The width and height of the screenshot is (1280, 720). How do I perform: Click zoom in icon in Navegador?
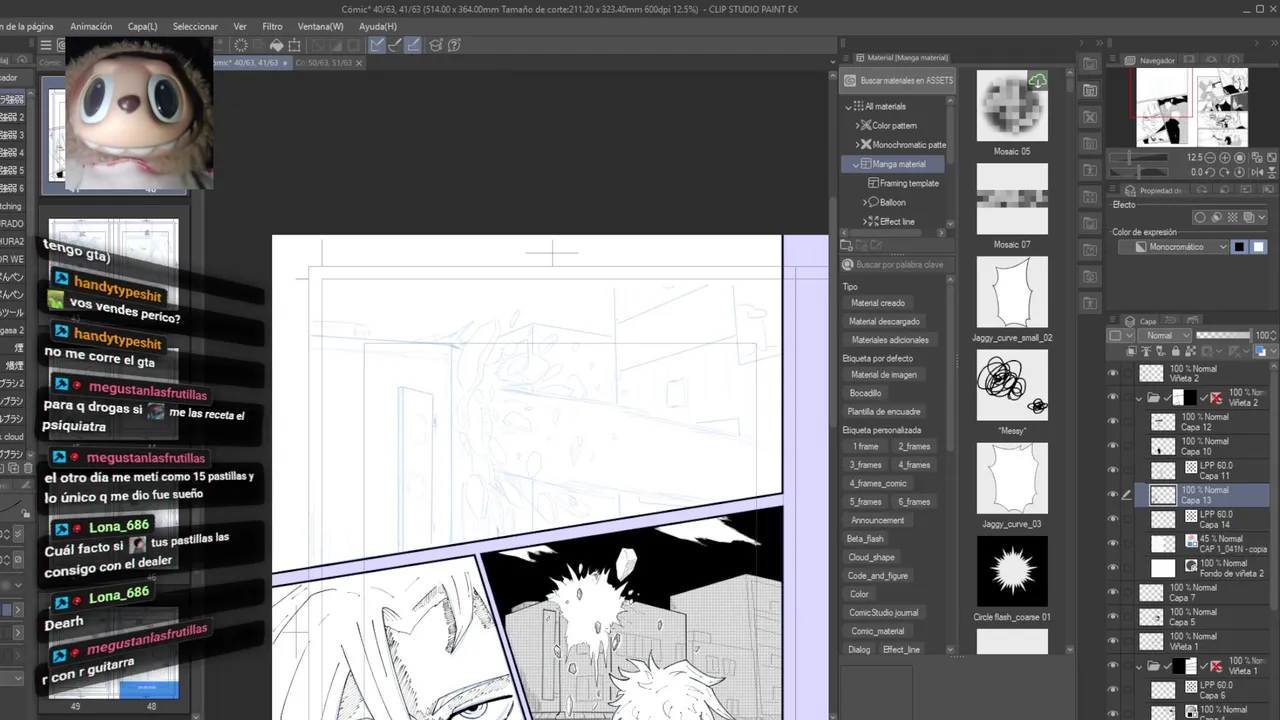click(x=1225, y=158)
